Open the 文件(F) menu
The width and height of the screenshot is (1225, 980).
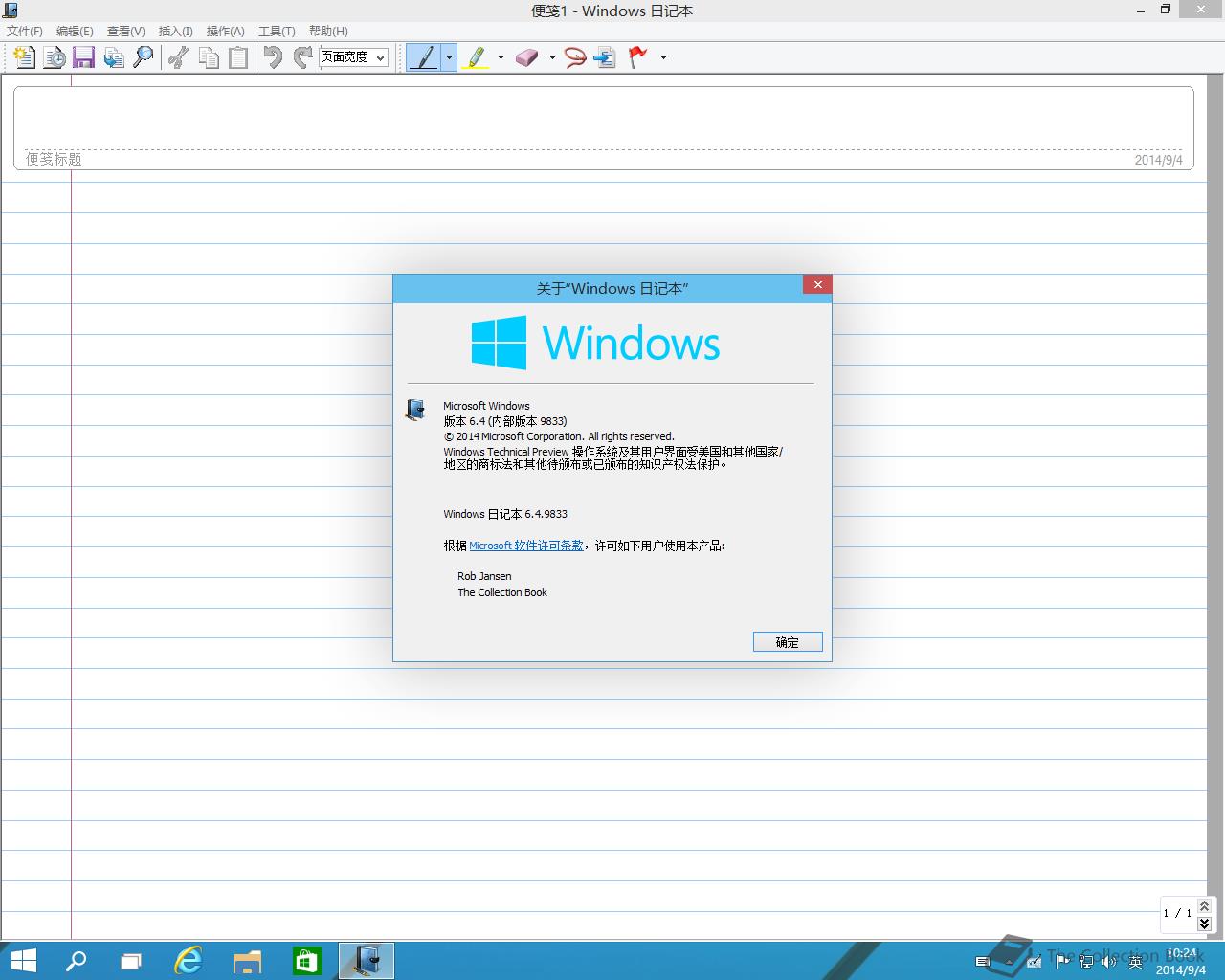coord(25,32)
